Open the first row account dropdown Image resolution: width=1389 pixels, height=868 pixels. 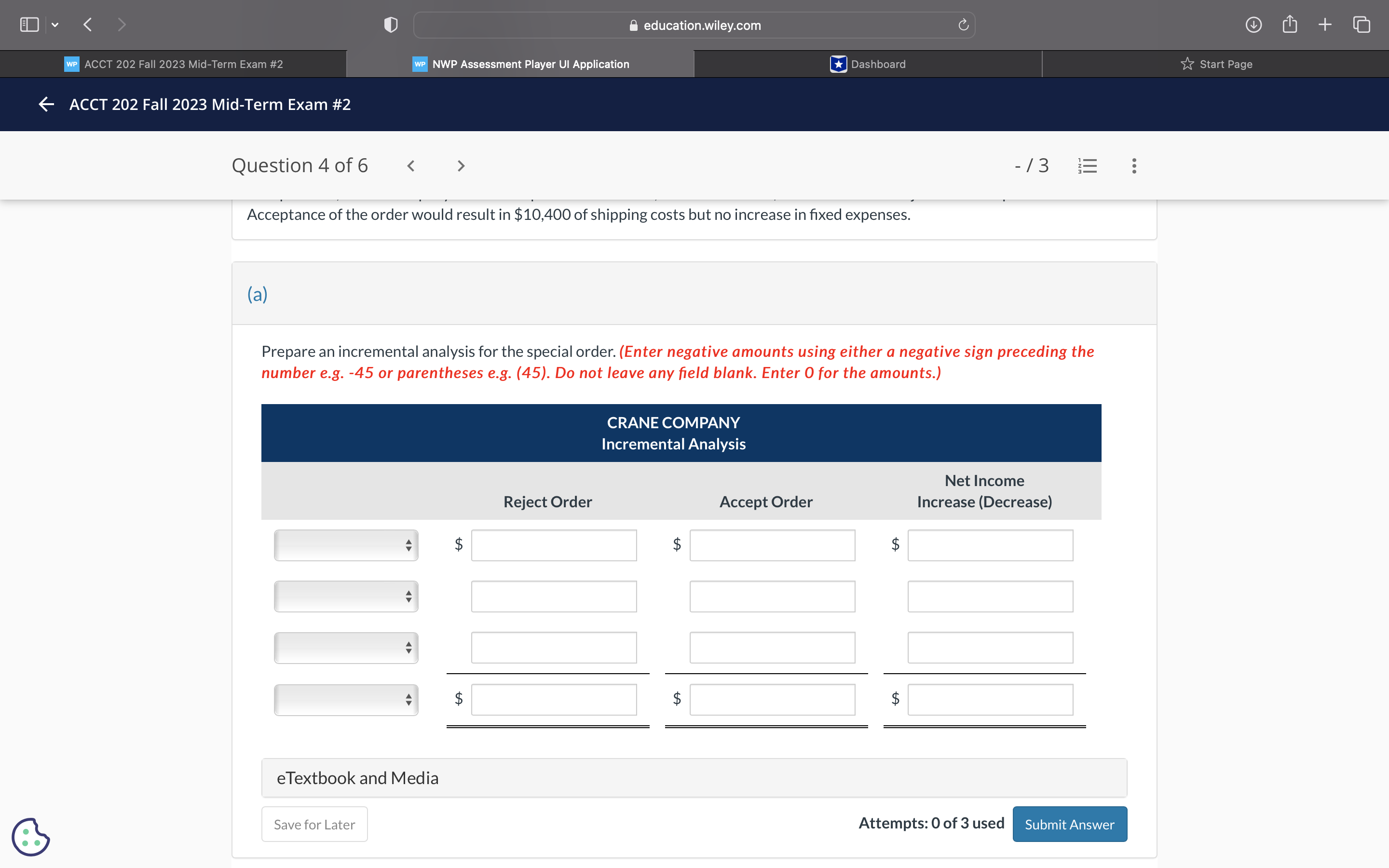tap(345, 545)
